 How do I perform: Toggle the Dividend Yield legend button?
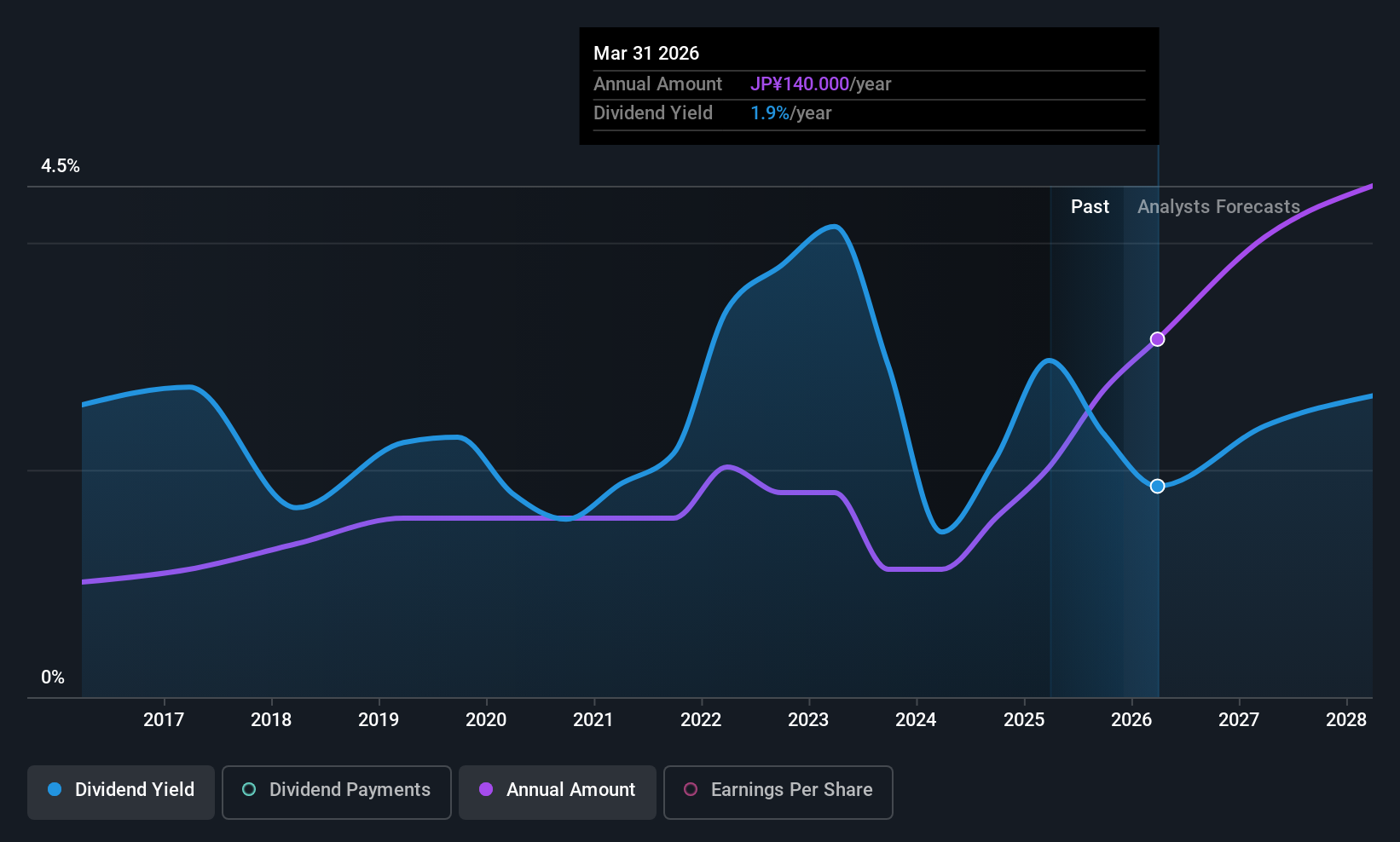coord(121,792)
